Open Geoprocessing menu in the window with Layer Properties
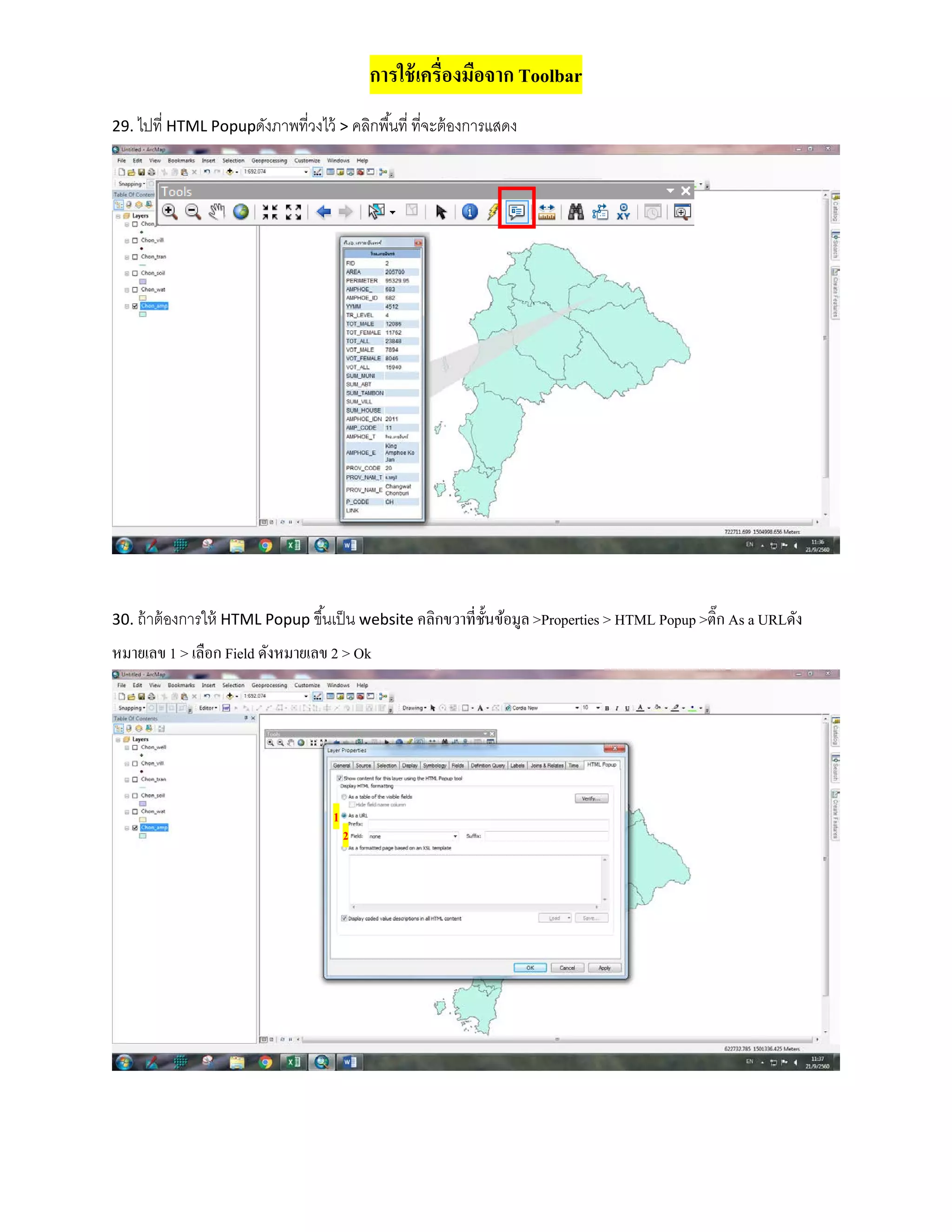The height and width of the screenshot is (1232, 952). tap(269, 685)
